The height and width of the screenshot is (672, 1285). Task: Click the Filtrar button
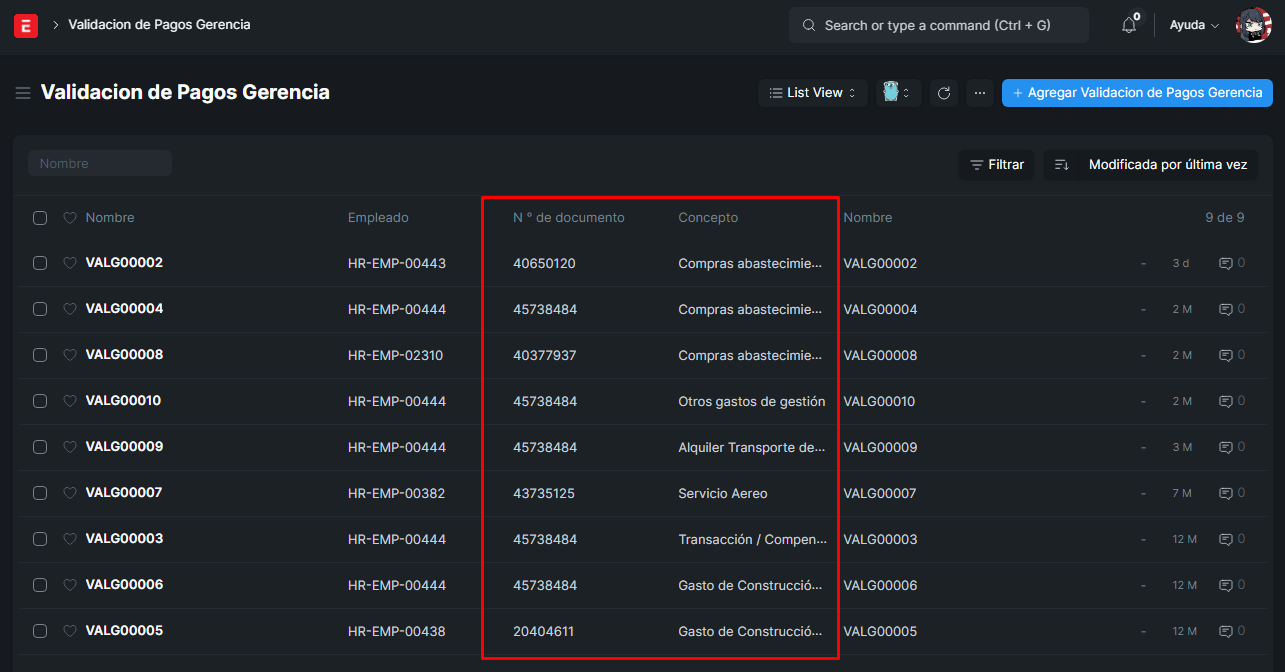(x=996, y=165)
